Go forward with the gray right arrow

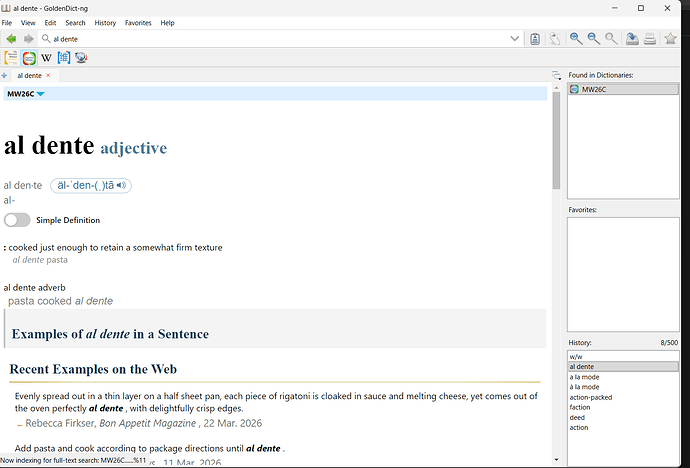coord(29,39)
